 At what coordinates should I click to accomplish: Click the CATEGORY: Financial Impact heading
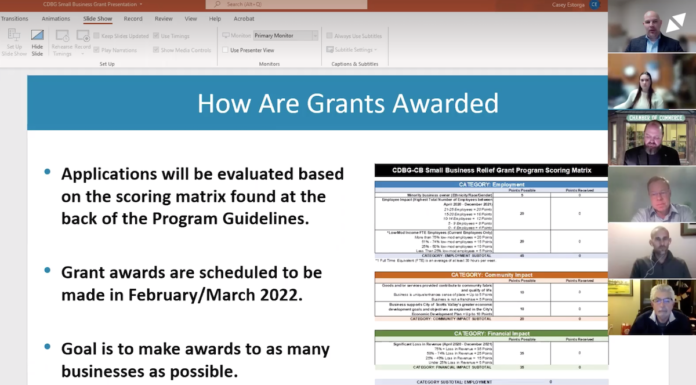click(491, 333)
